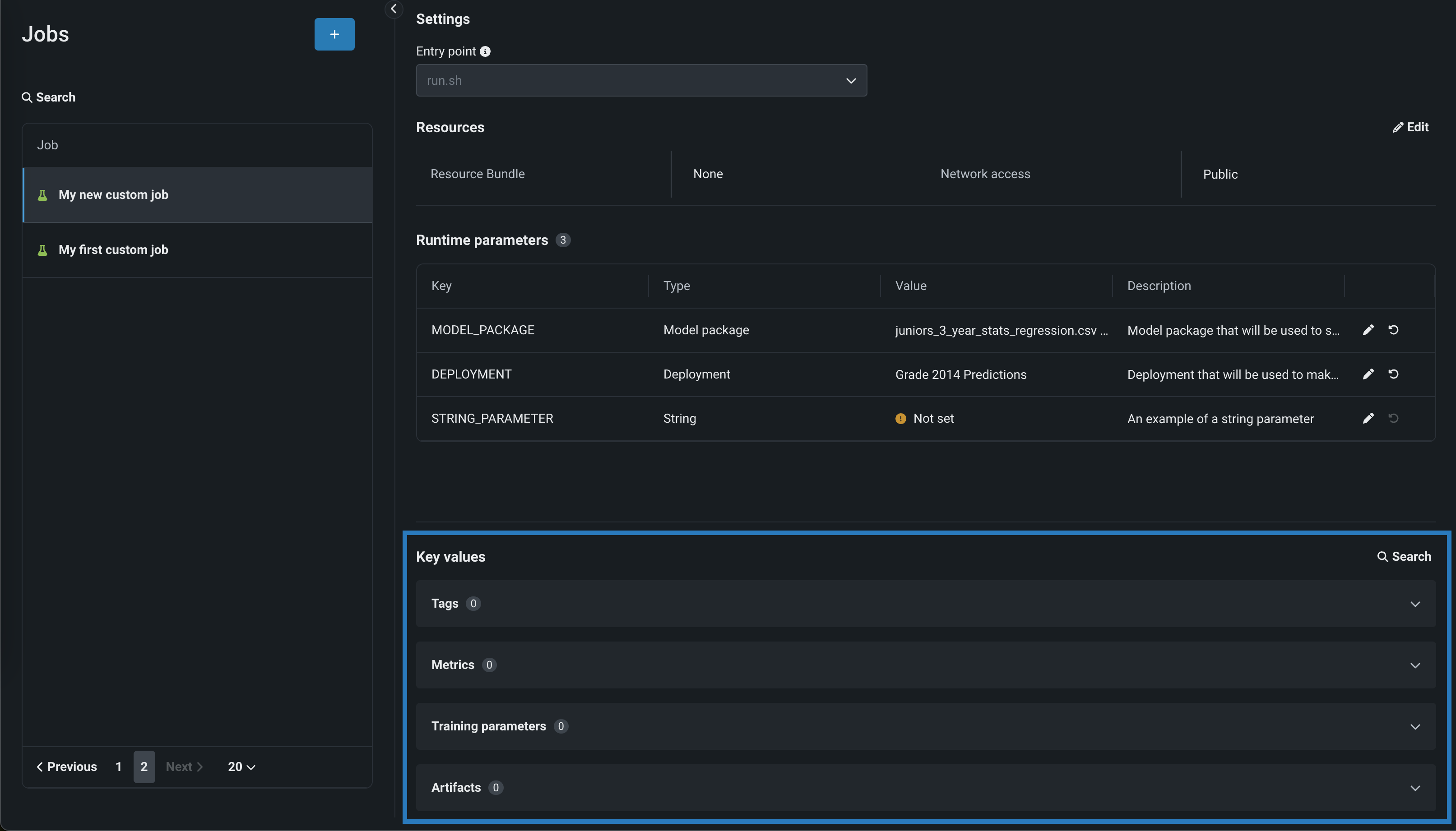Viewport: 1456px width, 831px height.
Task: Edit the STRING_PARAMETER with pencil icon
Action: (1368, 418)
